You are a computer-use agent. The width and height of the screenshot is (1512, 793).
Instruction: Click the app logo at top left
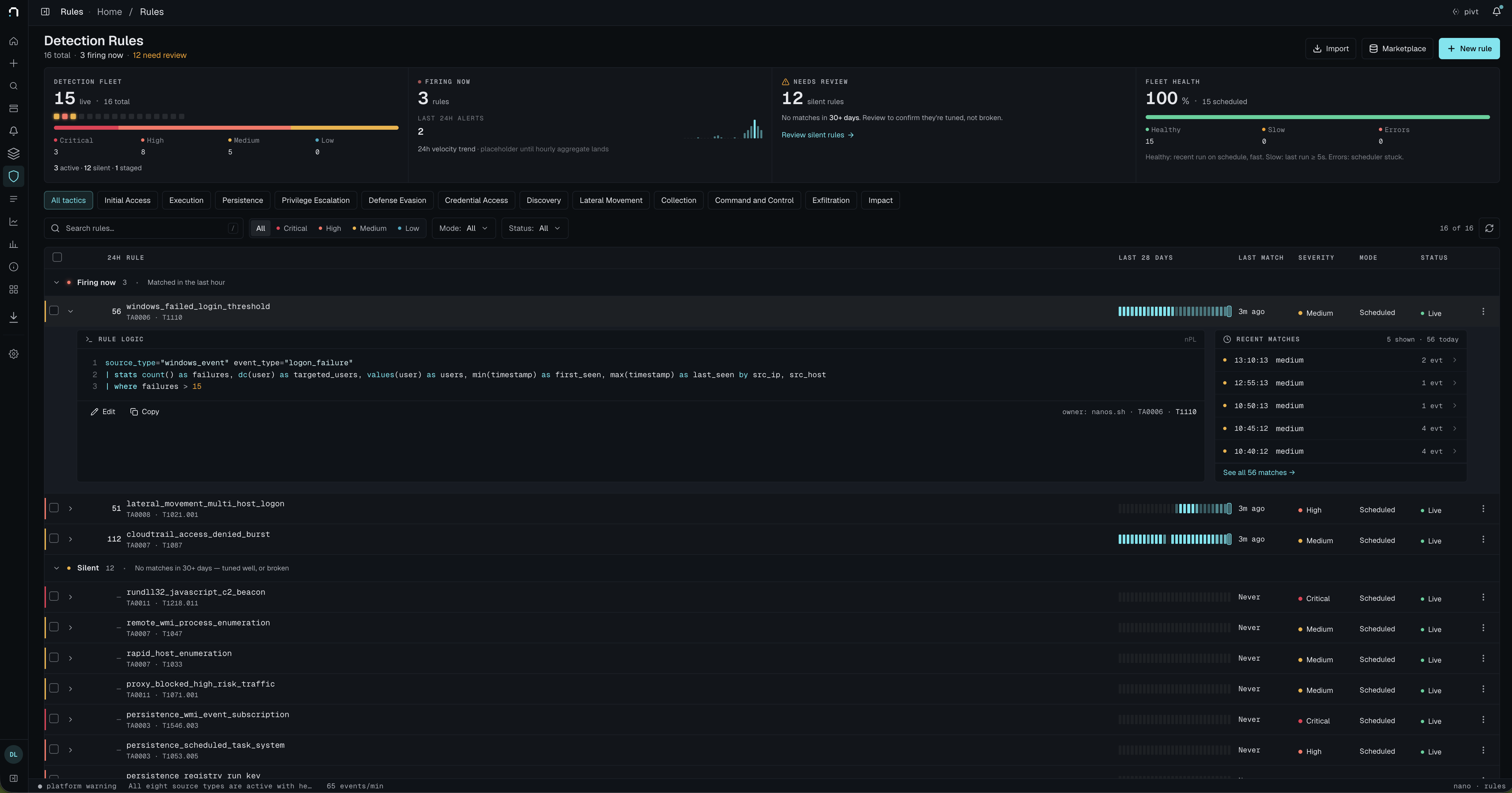tap(14, 12)
